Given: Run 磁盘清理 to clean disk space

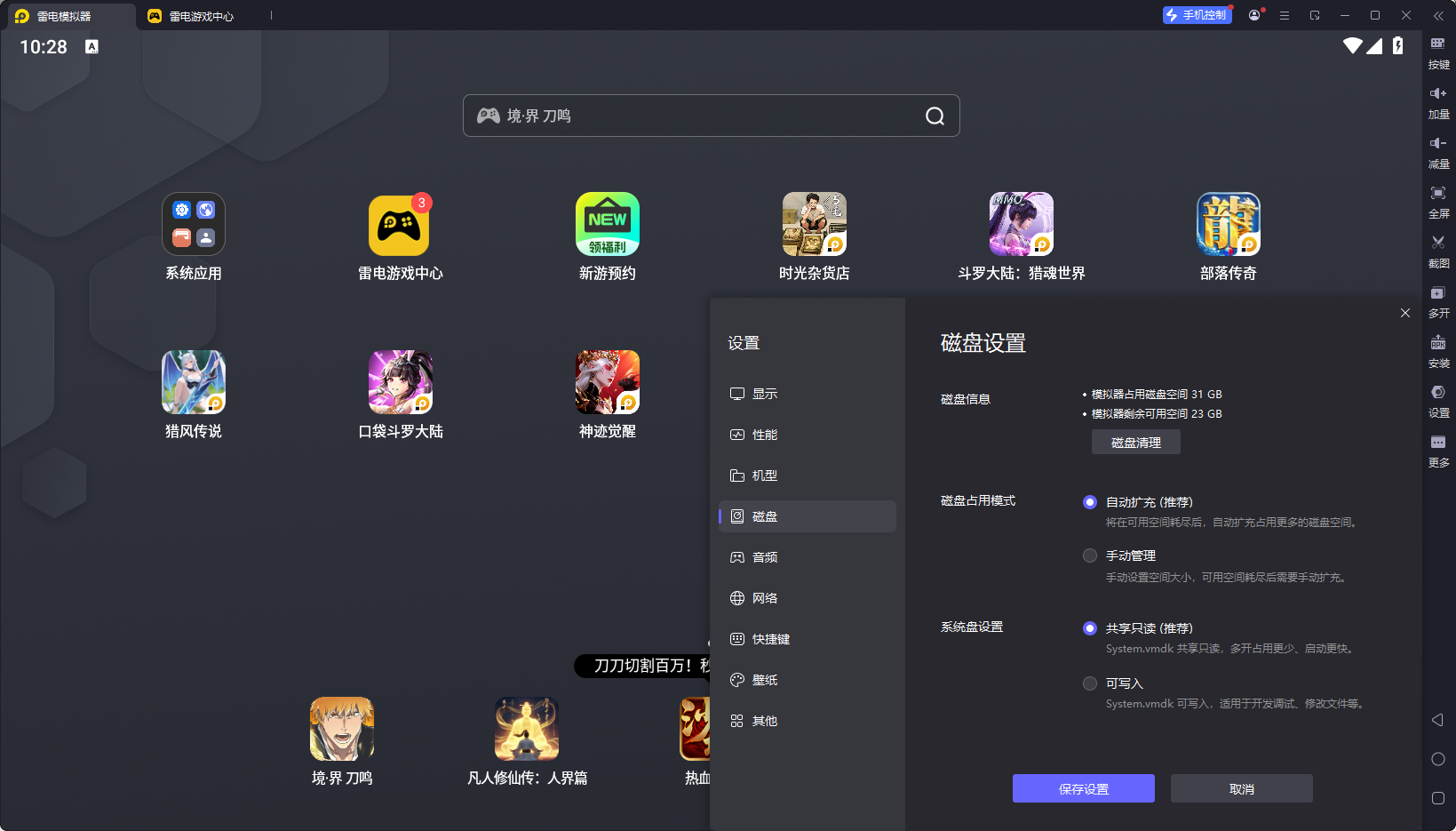Looking at the screenshot, I should coord(1136,442).
